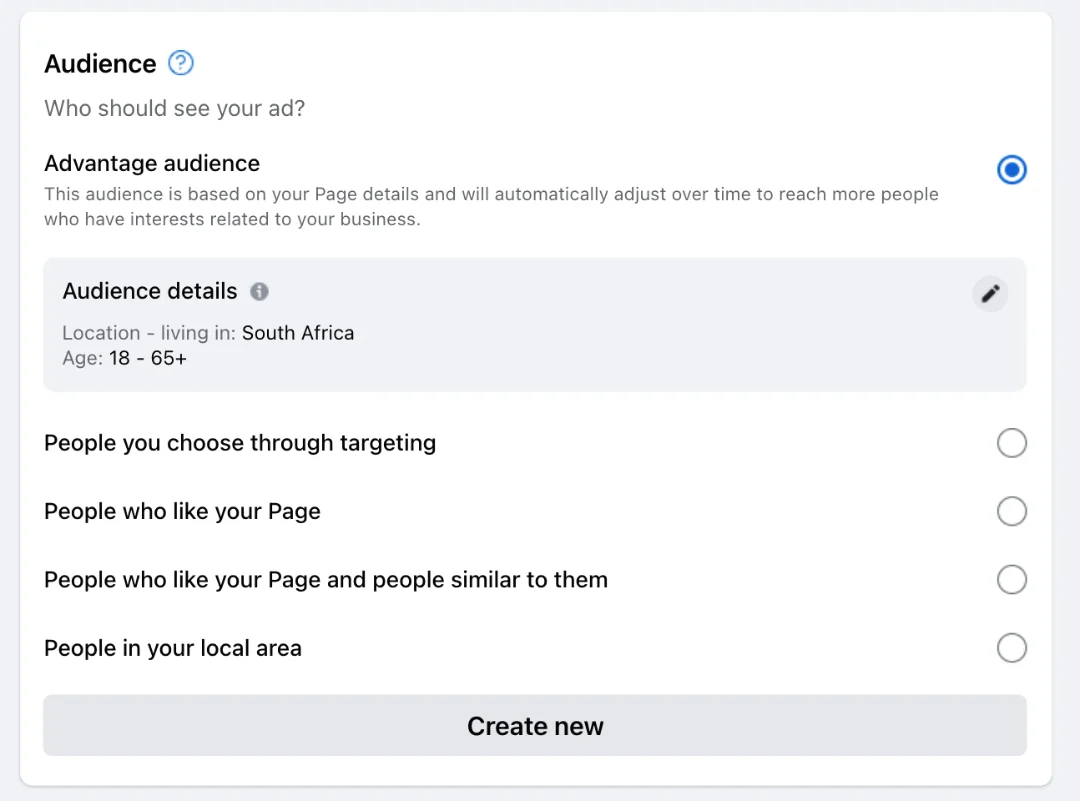
Task: Pick People who like your Page and similar radio
Action: tap(1011, 579)
